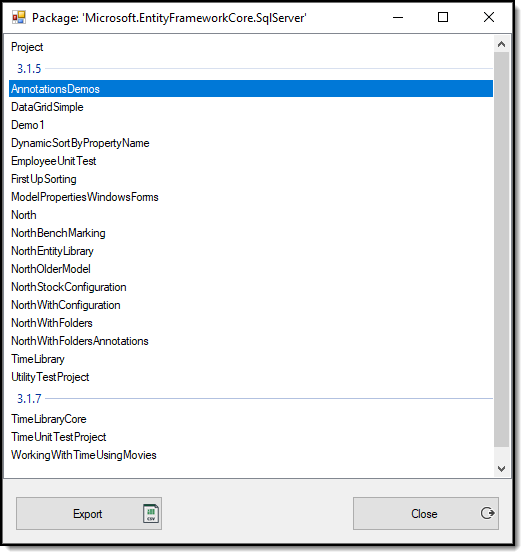
Task: Select the North project row
Action: [251, 215]
